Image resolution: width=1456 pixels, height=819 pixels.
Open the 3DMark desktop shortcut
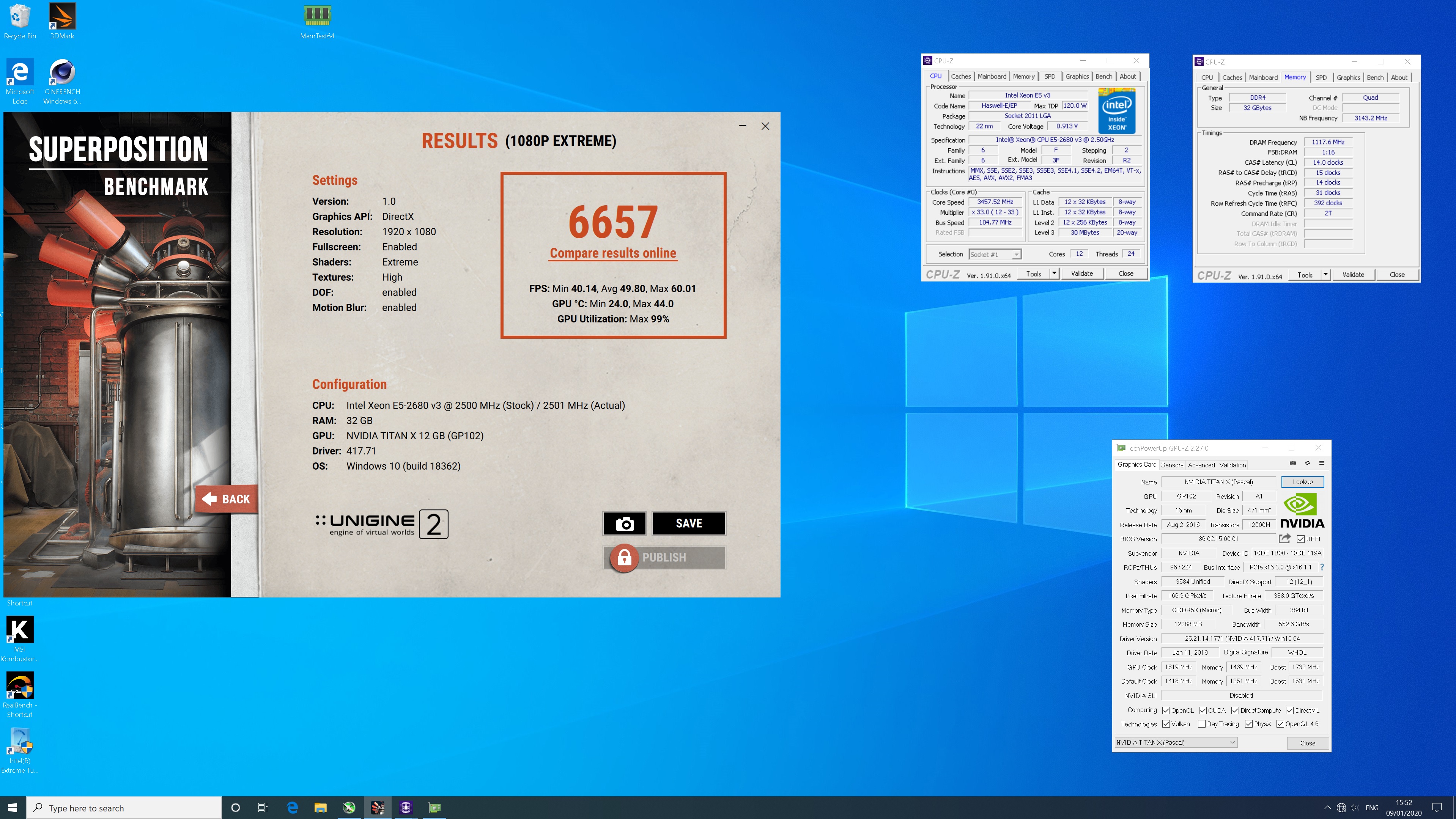(x=62, y=22)
